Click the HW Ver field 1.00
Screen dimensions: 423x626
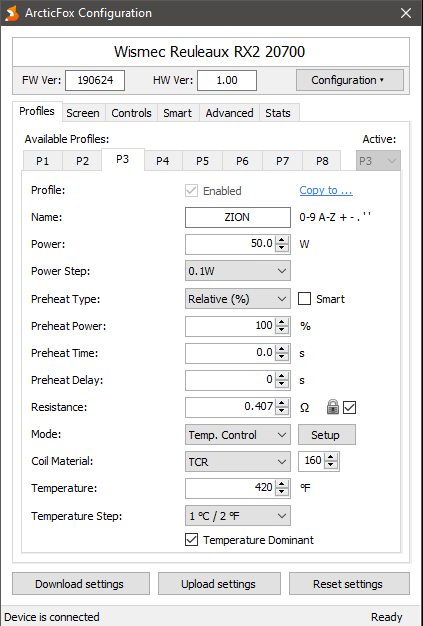227,80
